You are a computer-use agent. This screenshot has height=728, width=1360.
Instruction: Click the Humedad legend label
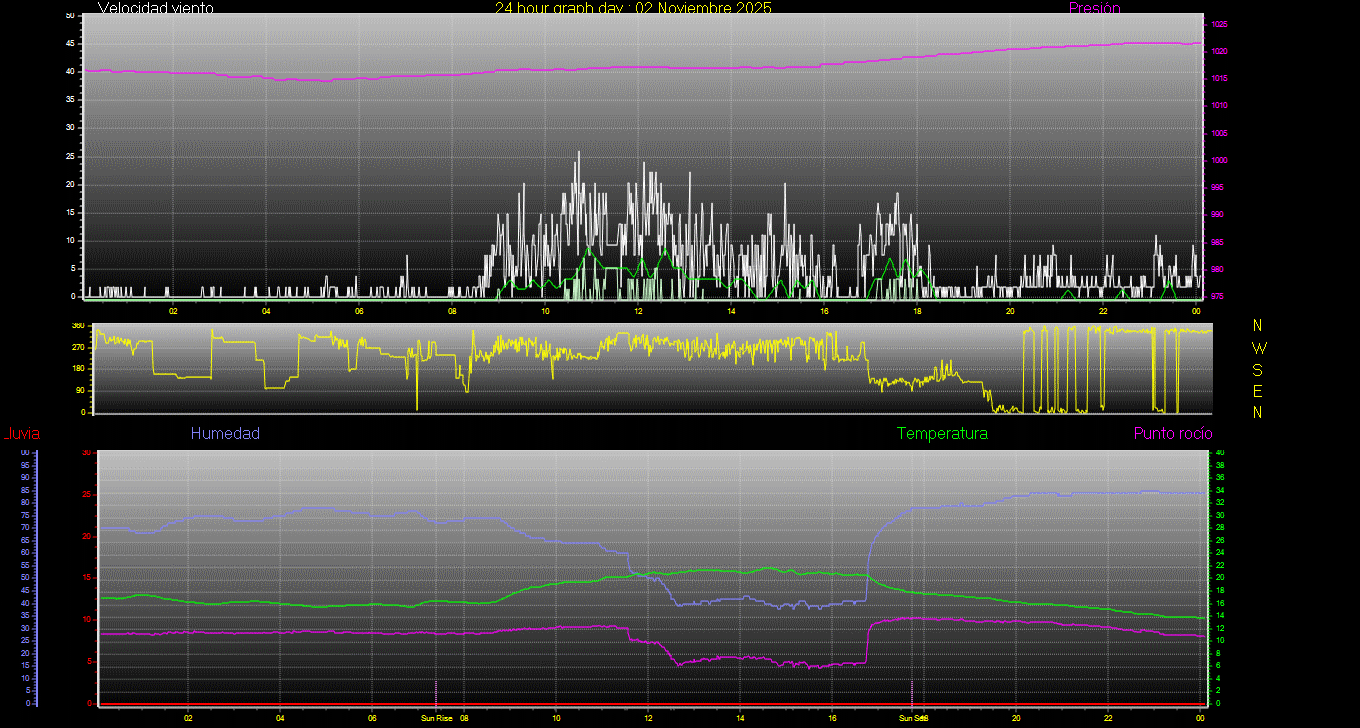click(225, 434)
